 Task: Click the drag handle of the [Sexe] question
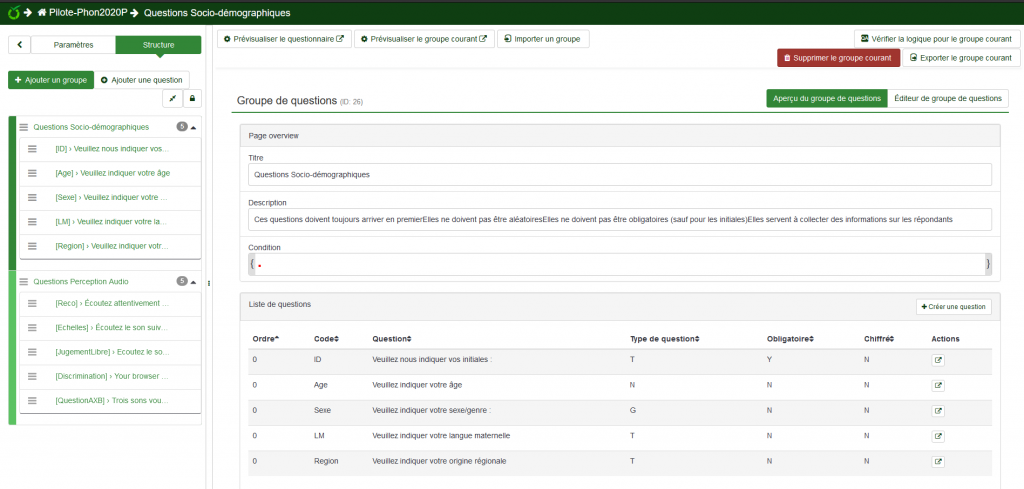[32, 198]
